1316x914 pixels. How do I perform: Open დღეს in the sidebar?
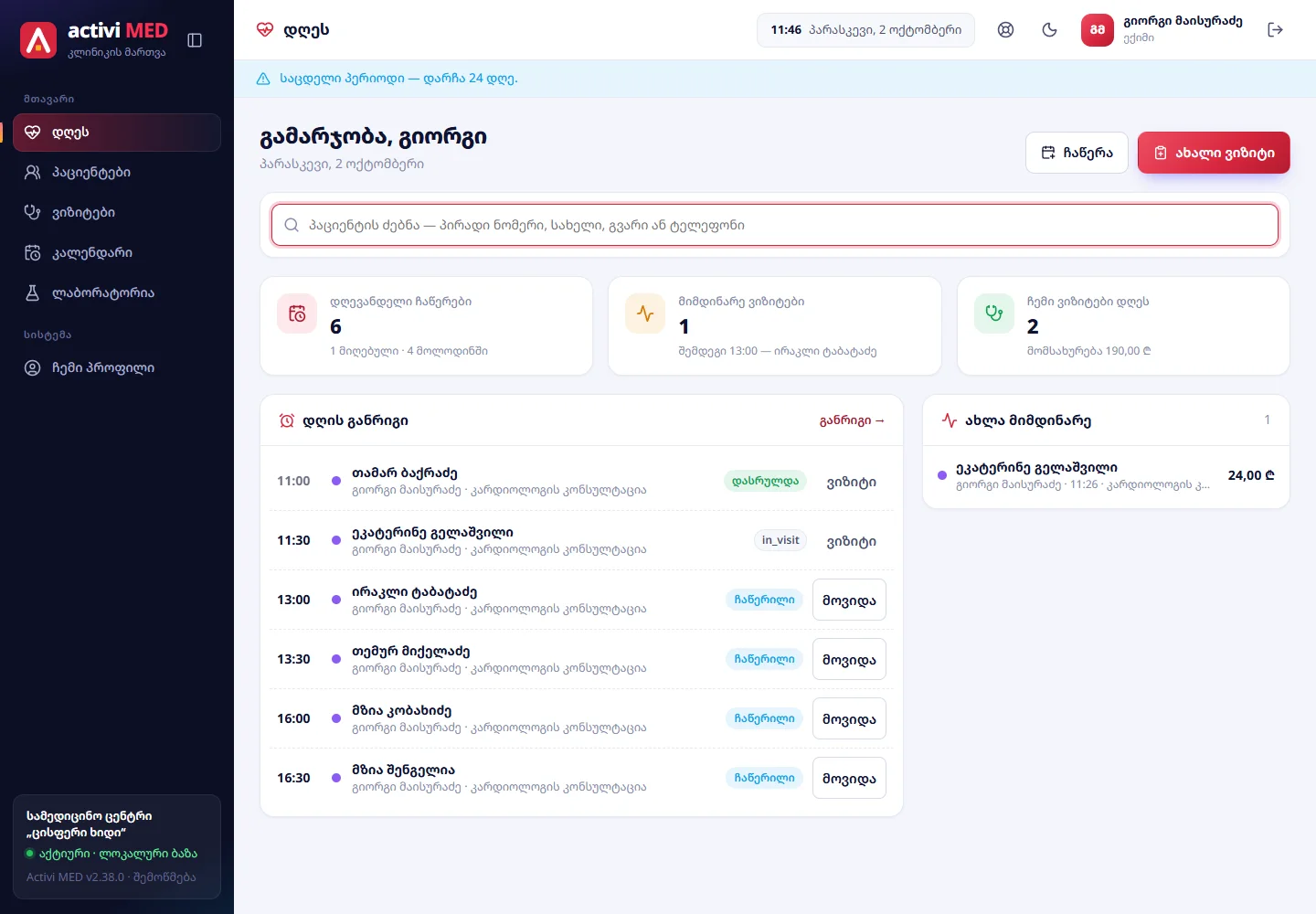tap(117, 133)
